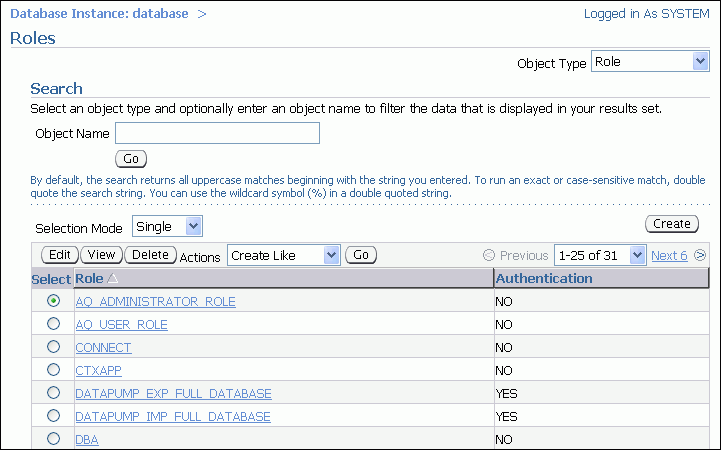The width and height of the screenshot is (721, 450).
Task: Select the AQ_USER_ROLE radio button
Action: point(53,324)
